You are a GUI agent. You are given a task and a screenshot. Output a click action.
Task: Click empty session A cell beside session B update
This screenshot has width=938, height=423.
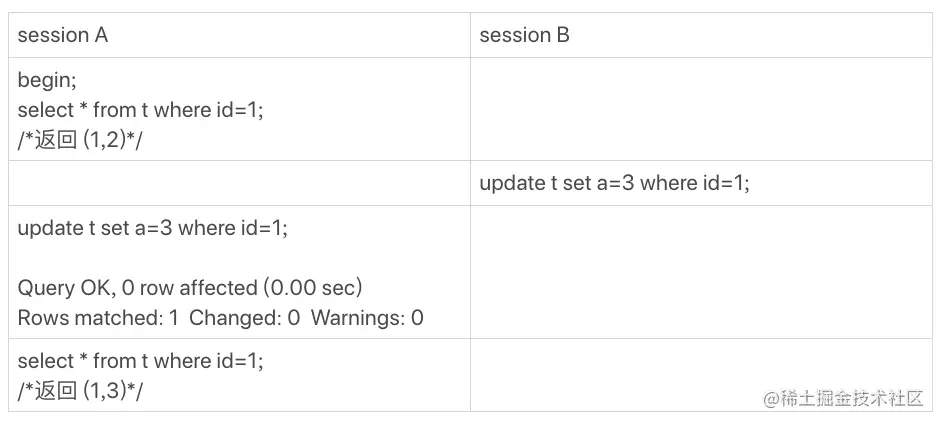click(x=239, y=183)
